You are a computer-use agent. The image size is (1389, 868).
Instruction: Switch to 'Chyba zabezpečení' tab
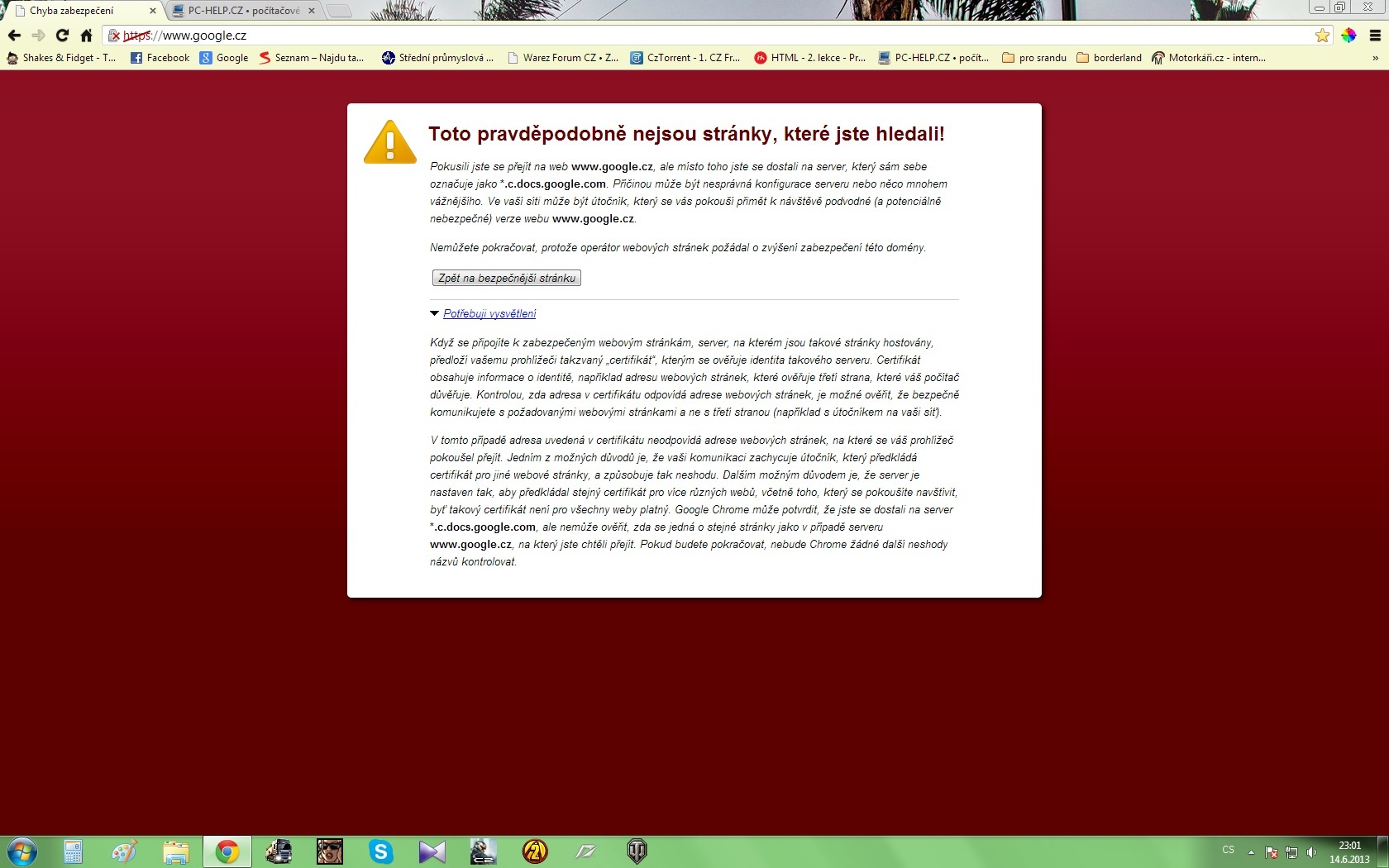pos(83,11)
